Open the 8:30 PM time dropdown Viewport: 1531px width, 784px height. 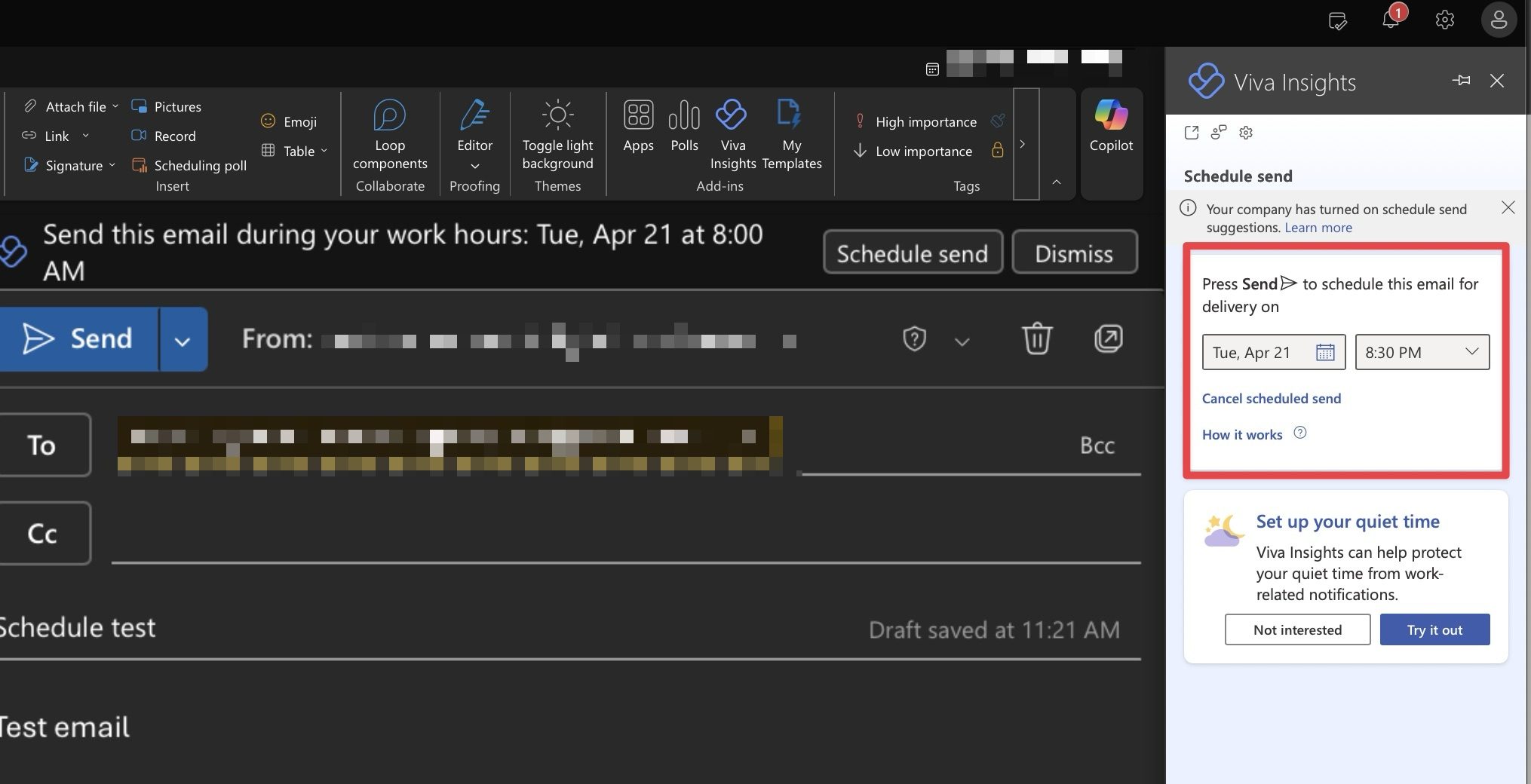(x=1422, y=352)
